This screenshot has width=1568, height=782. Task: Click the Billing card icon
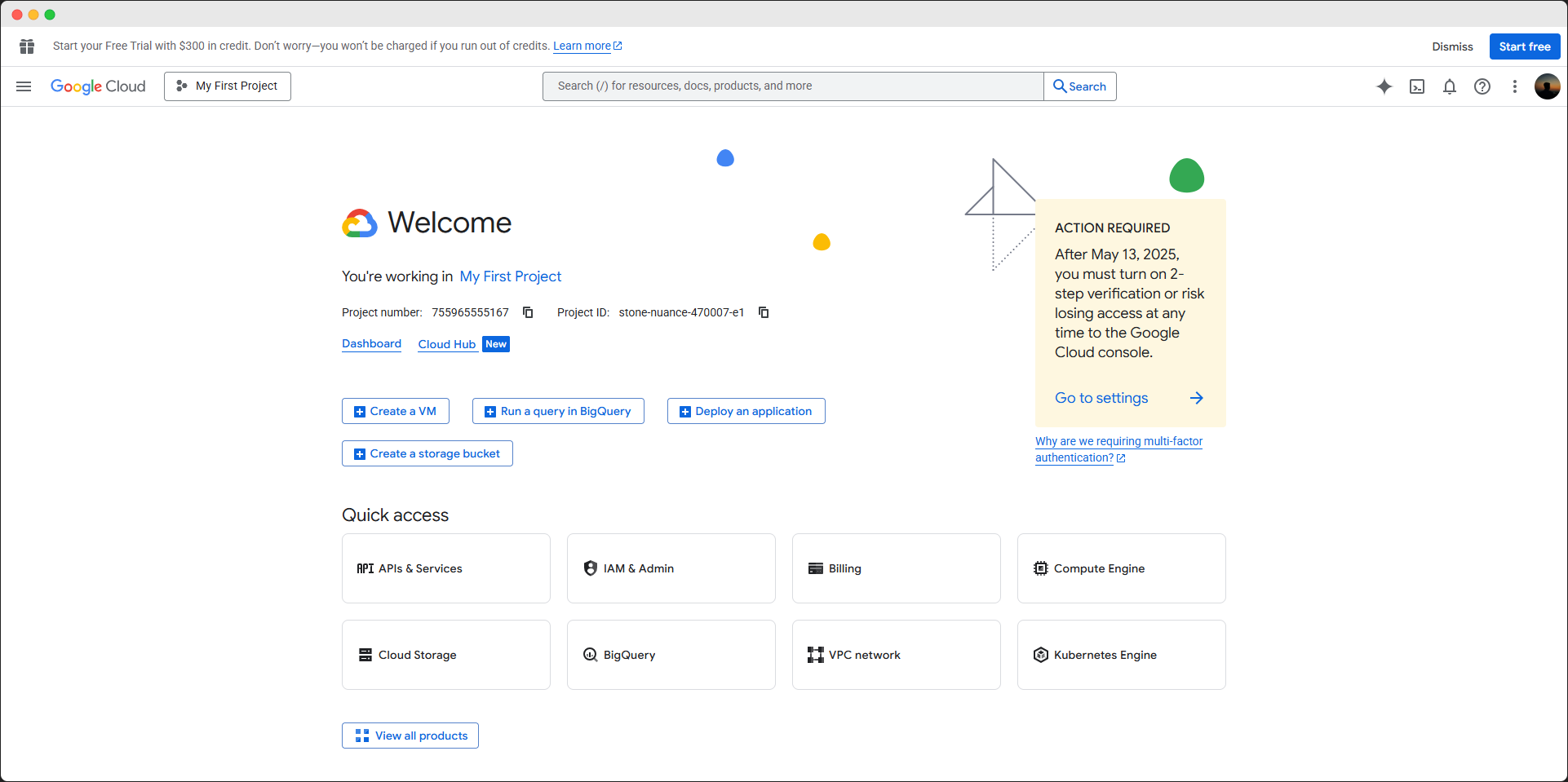tap(816, 568)
